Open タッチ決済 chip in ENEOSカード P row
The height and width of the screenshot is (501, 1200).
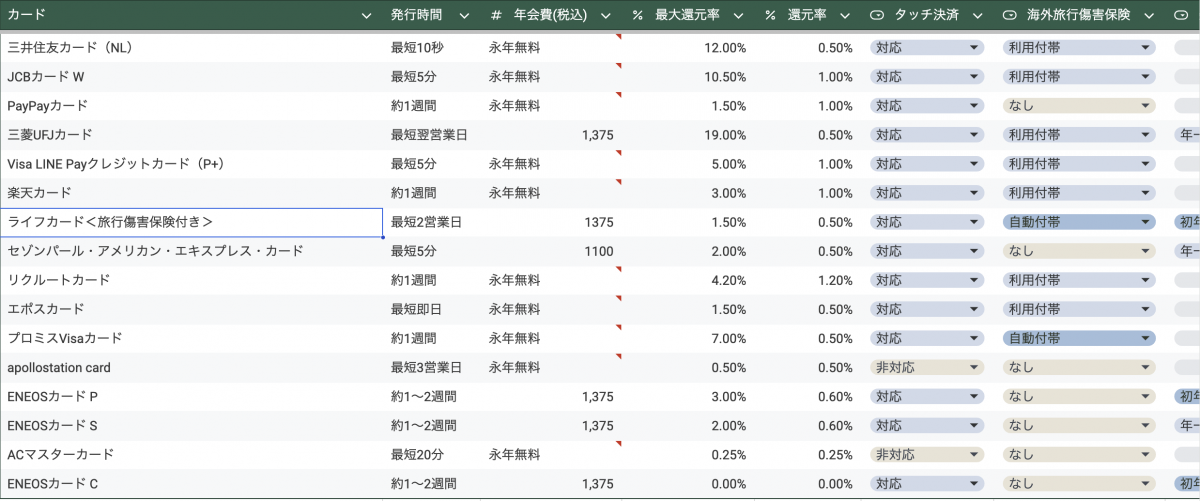click(x=927, y=396)
